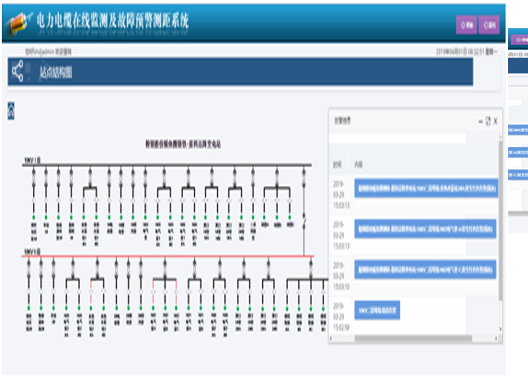528x392 pixels.
Task: Maximize the alarm info panel
Action: 488,121
